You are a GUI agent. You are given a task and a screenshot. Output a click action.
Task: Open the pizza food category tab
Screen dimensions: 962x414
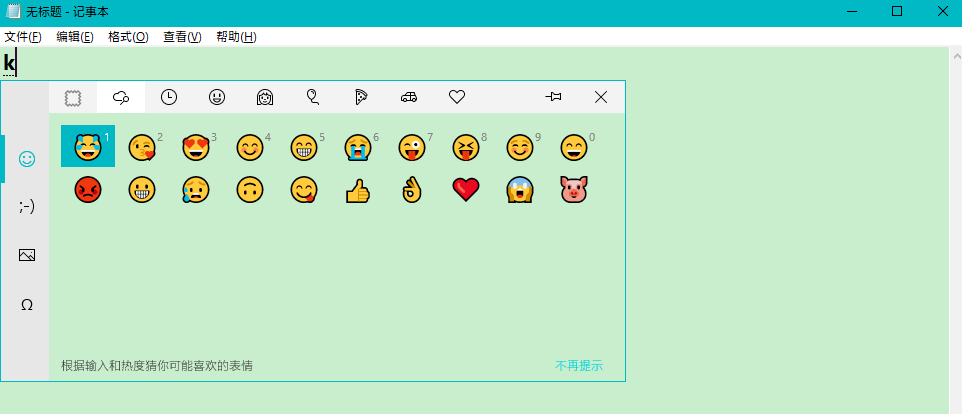(x=361, y=97)
